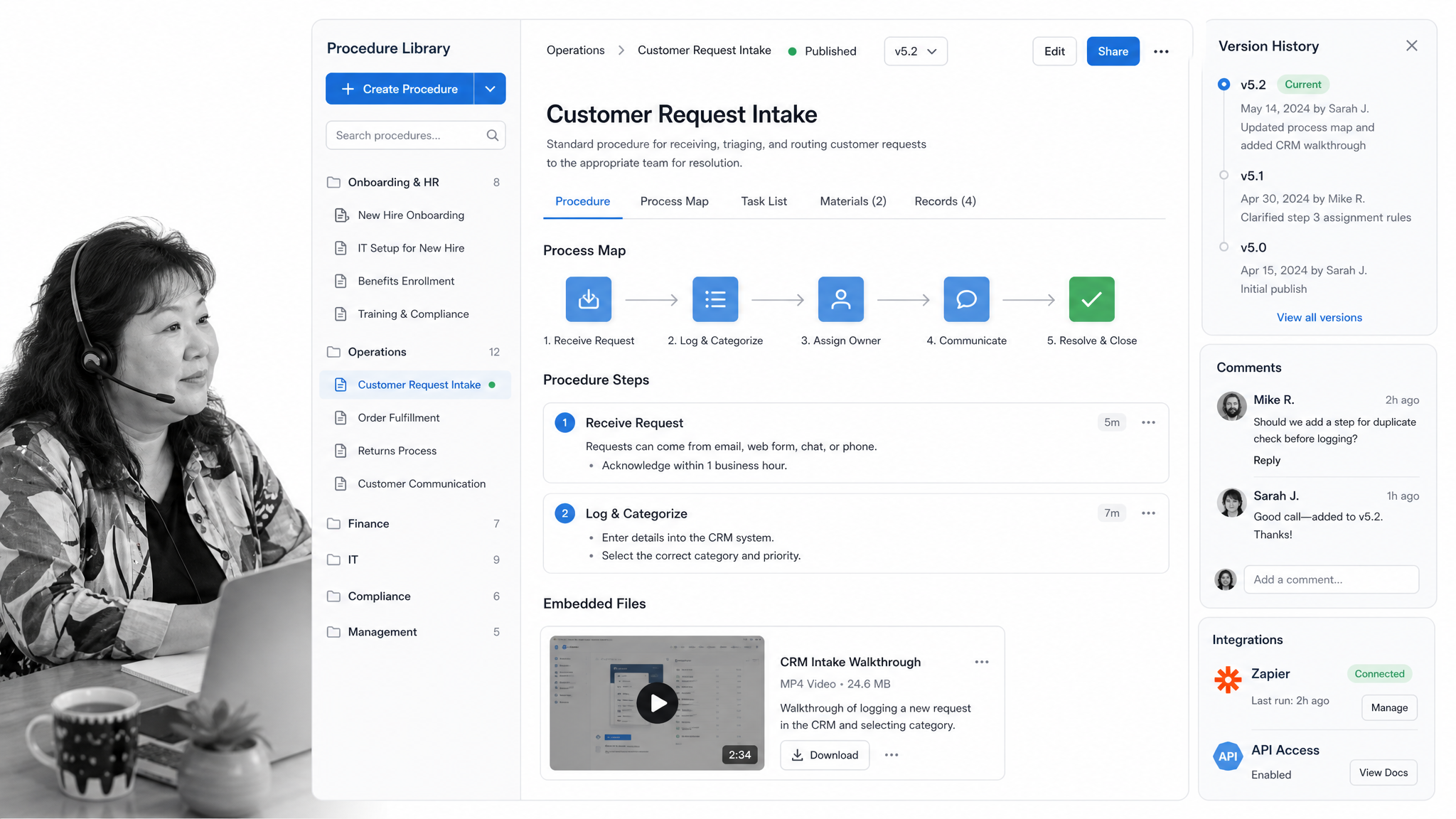Switch to the Task List tab
This screenshot has height=819, width=1456.
pos(764,201)
